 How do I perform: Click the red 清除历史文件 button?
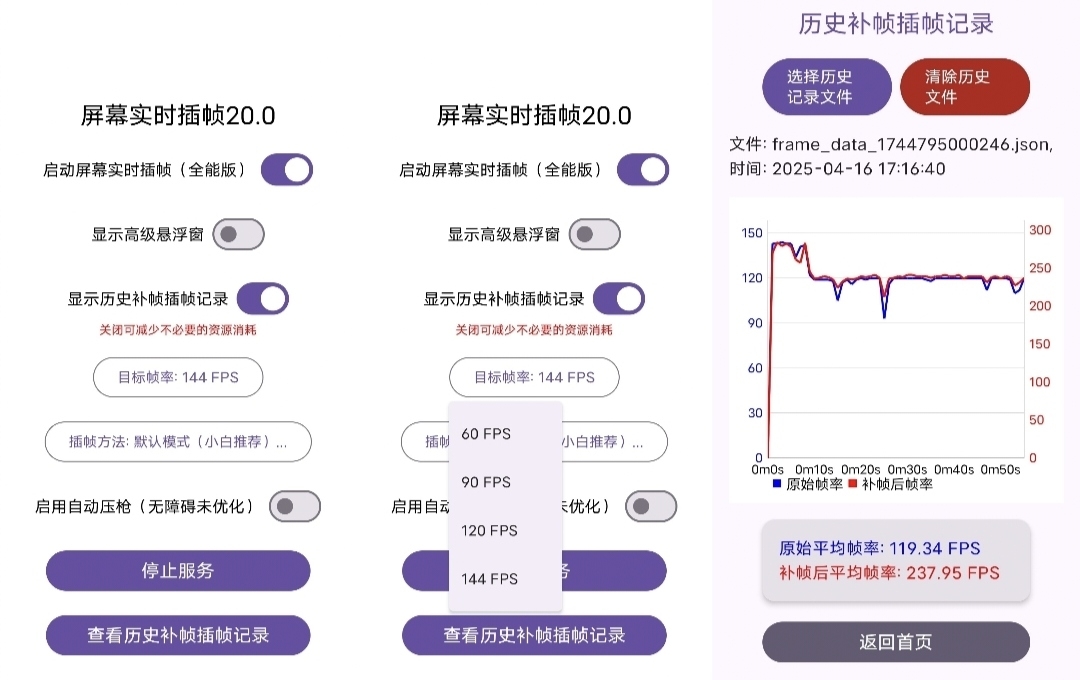tap(965, 87)
